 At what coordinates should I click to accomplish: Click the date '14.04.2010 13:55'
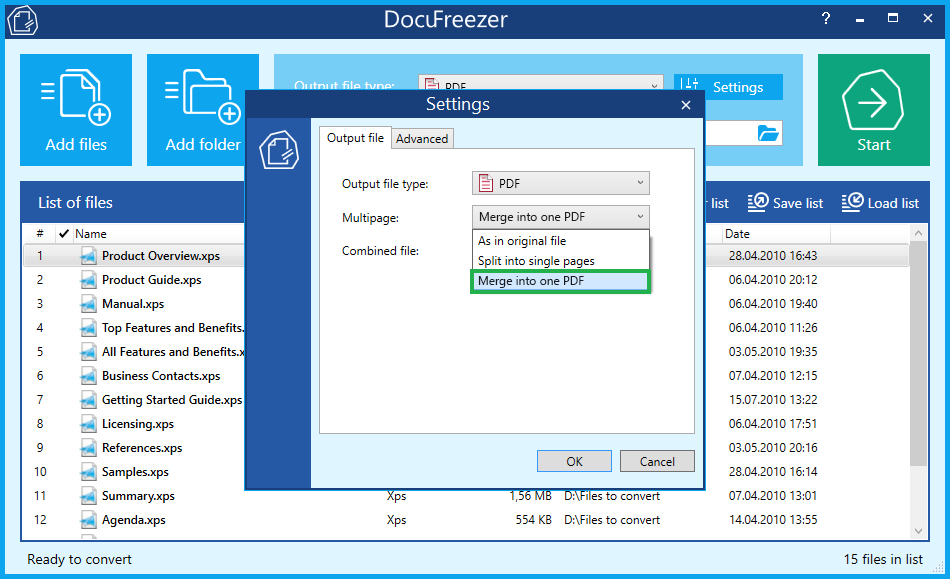click(773, 520)
